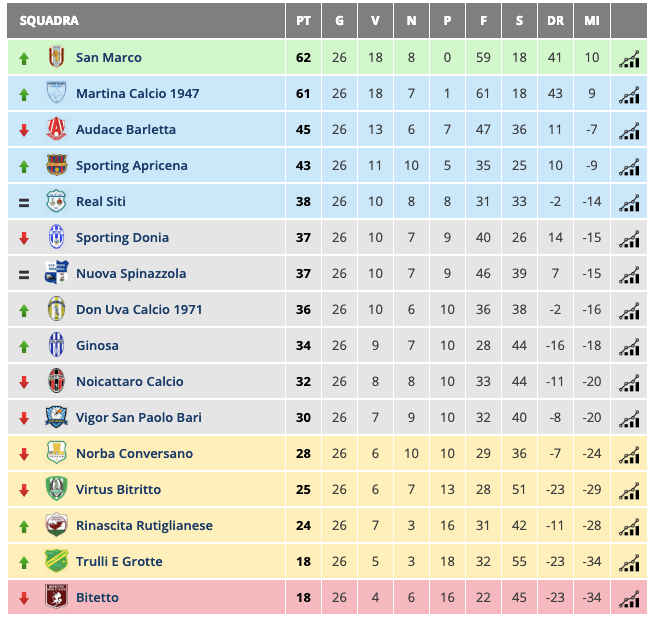Open trend chart icon for San Marco

pos(629,58)
